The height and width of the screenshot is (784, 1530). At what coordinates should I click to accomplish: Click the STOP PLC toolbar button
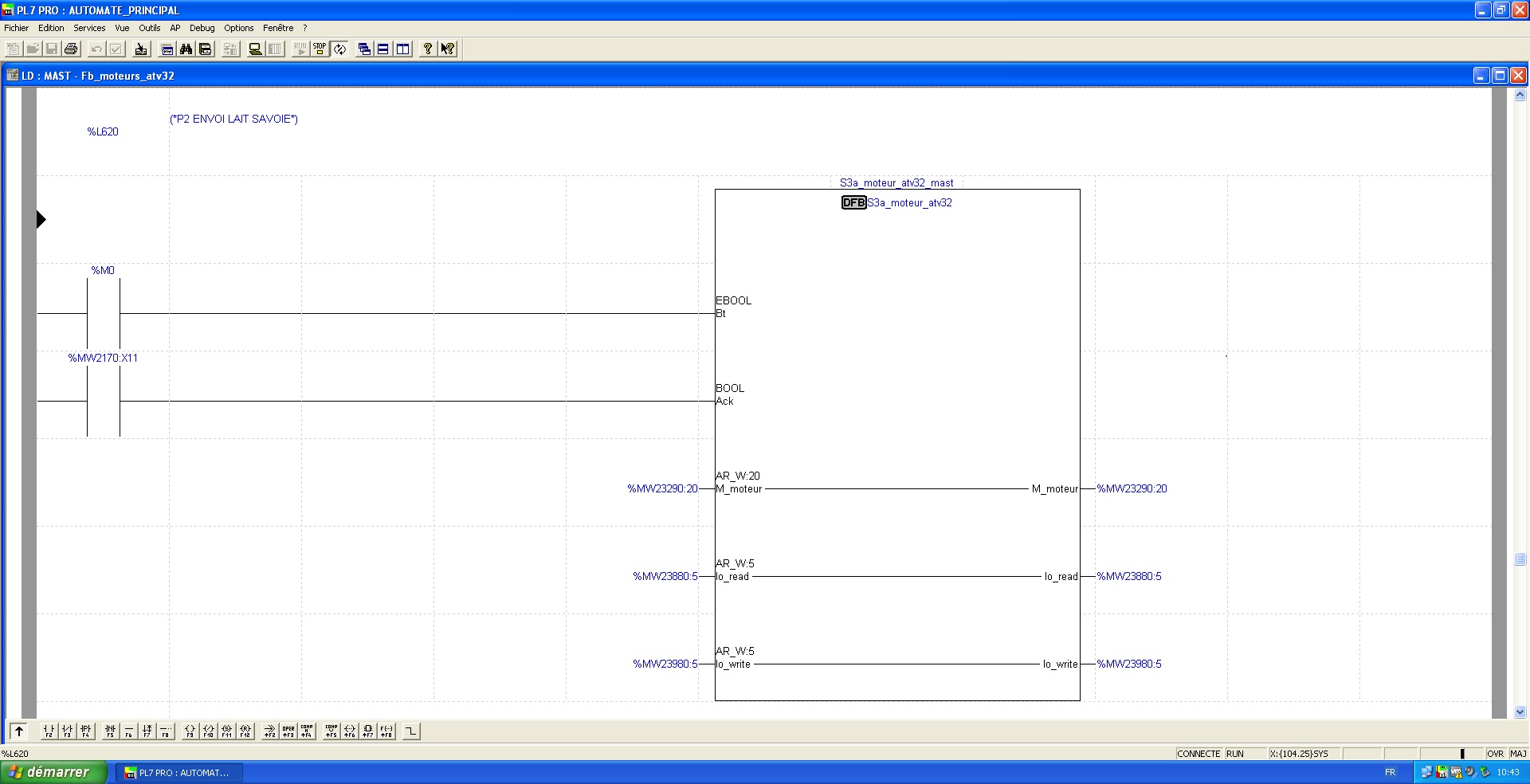tap(320, 49)
